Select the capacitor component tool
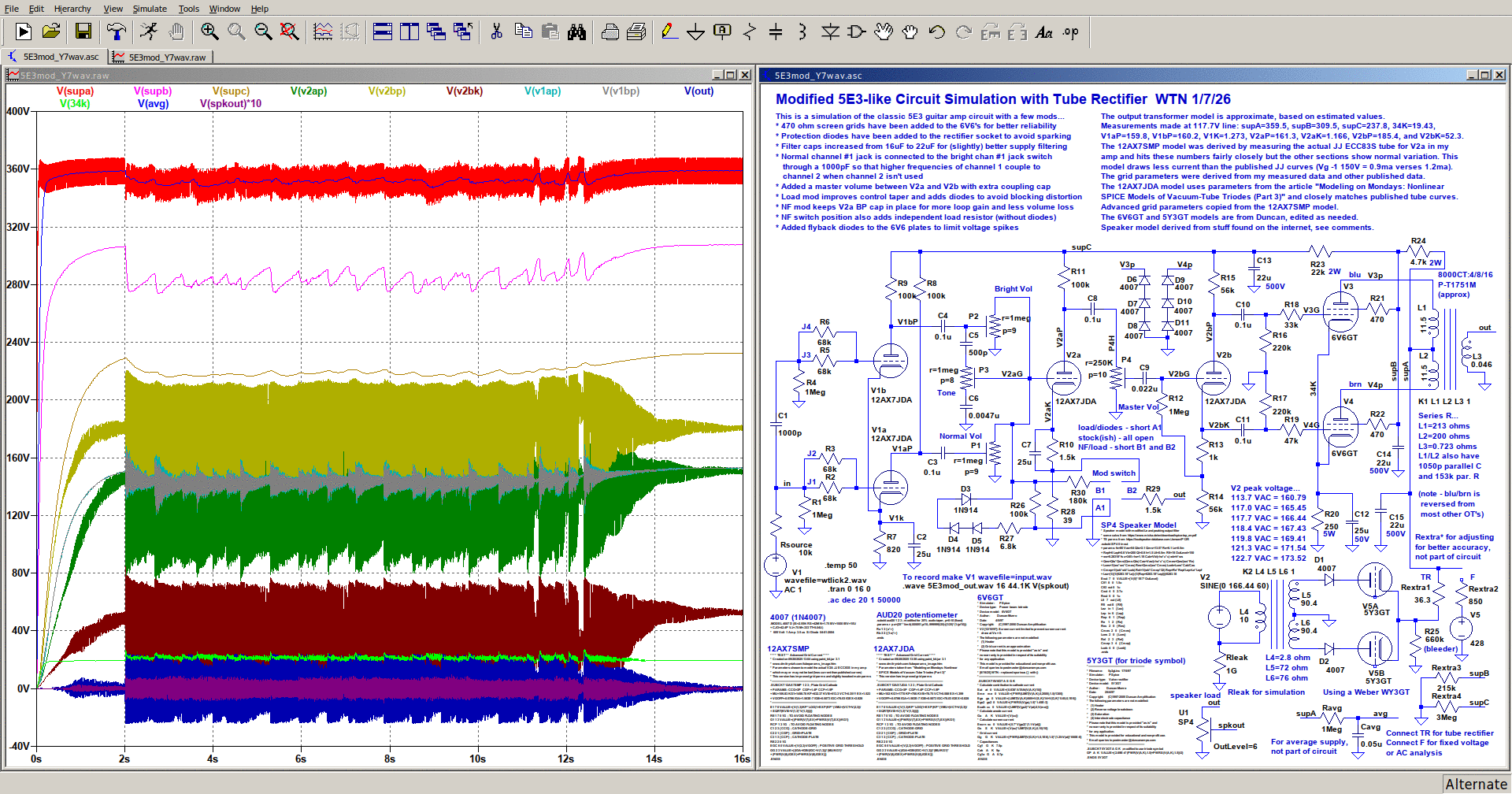 (x=776, y=32)
